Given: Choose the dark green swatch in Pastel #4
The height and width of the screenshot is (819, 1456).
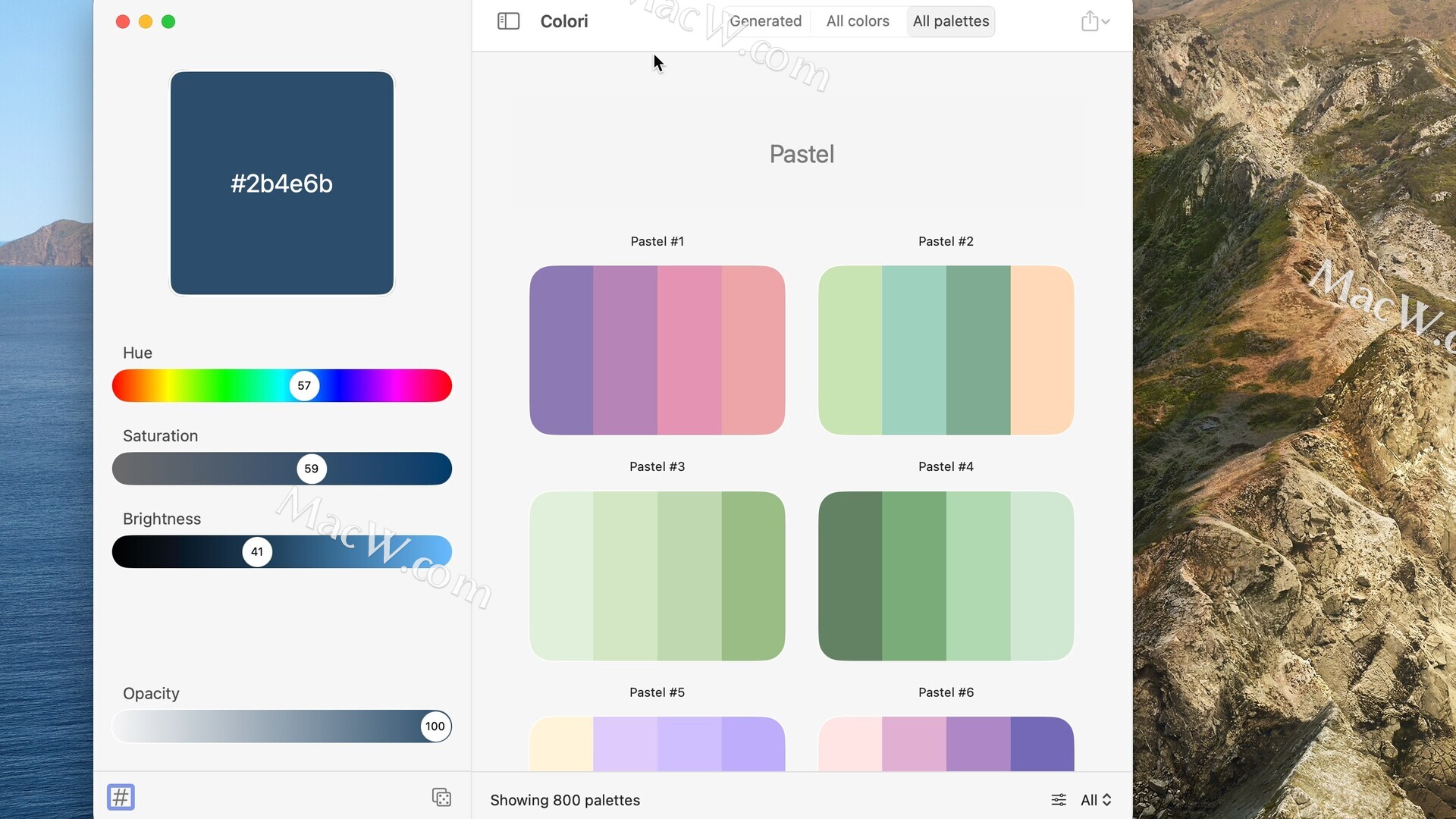Looking at the screenshot, I should point(850,576).
